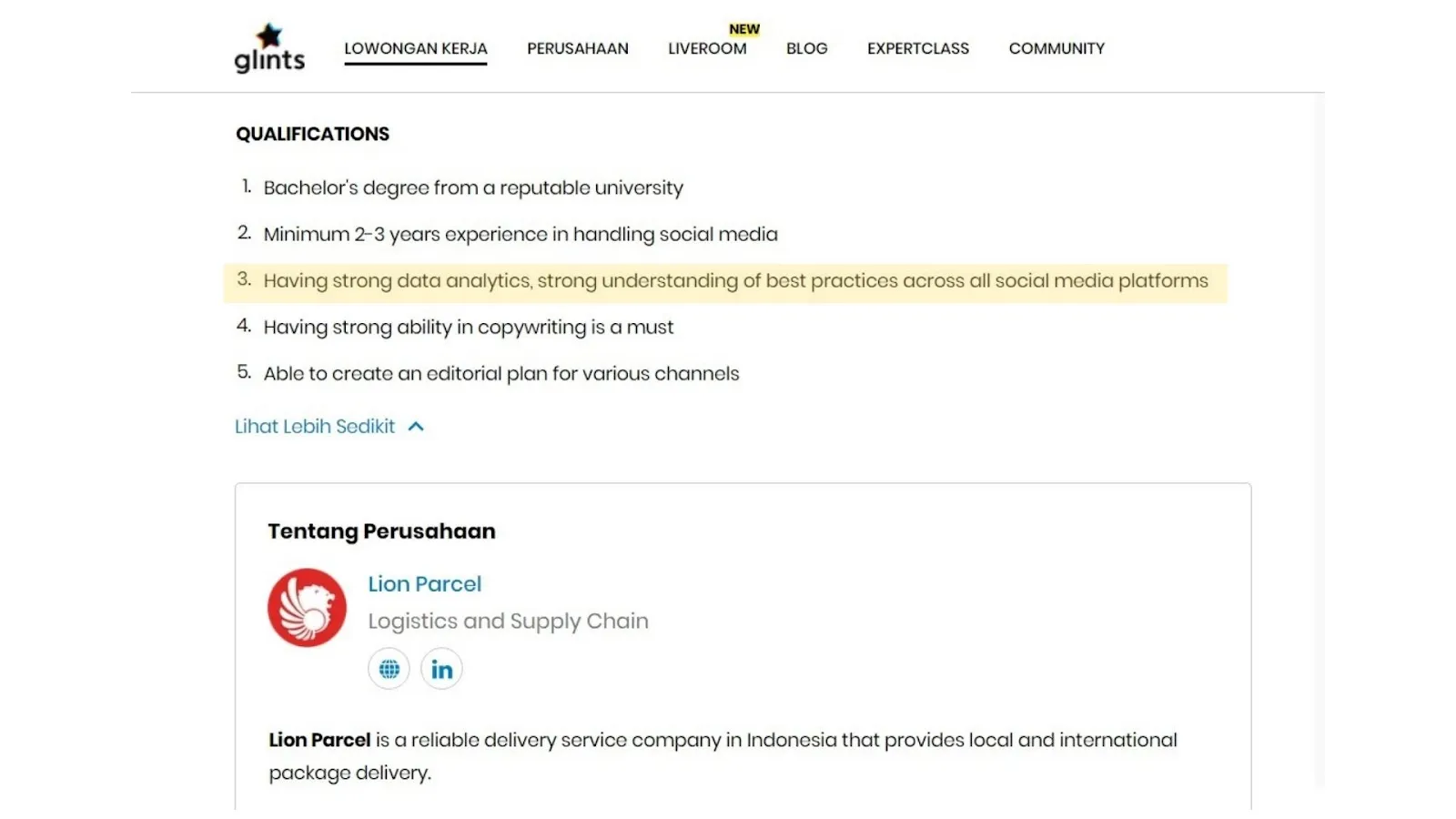Navigate to EXPERTCLASS
The image size is (1456, 819).
point(917,48)
